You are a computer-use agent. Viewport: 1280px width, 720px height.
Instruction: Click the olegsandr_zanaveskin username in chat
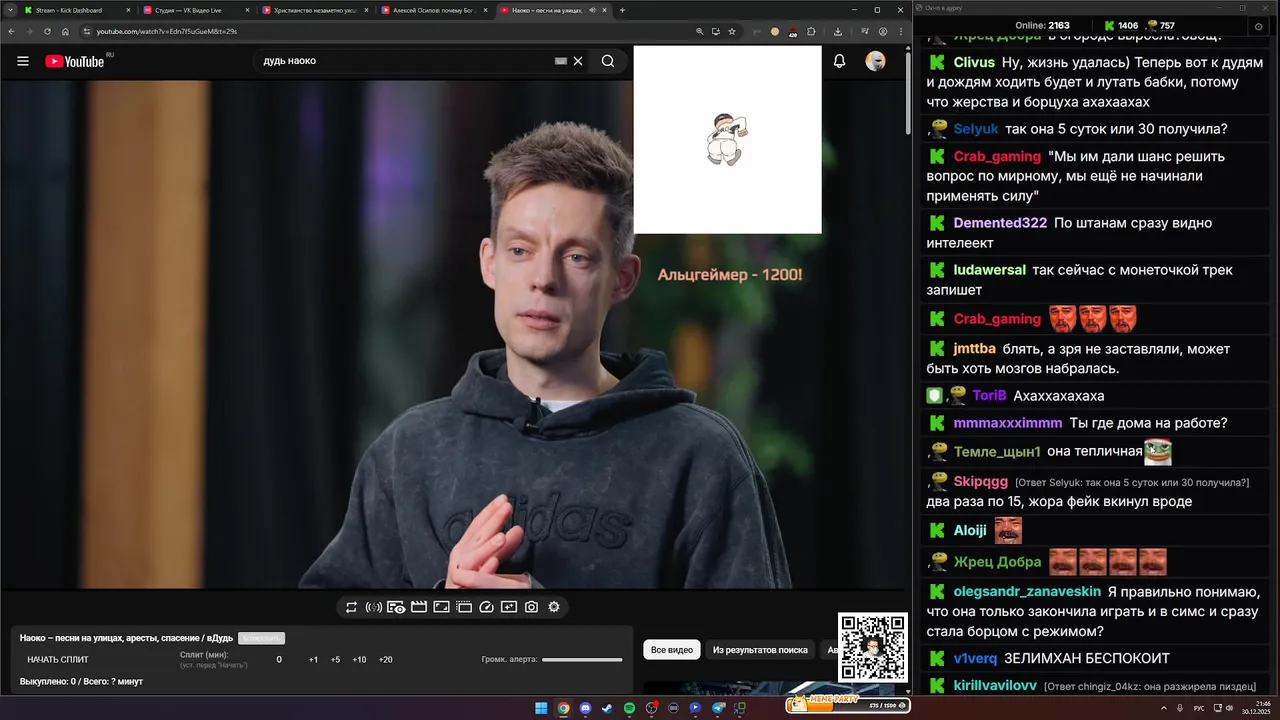click(x=1027, y=591)
